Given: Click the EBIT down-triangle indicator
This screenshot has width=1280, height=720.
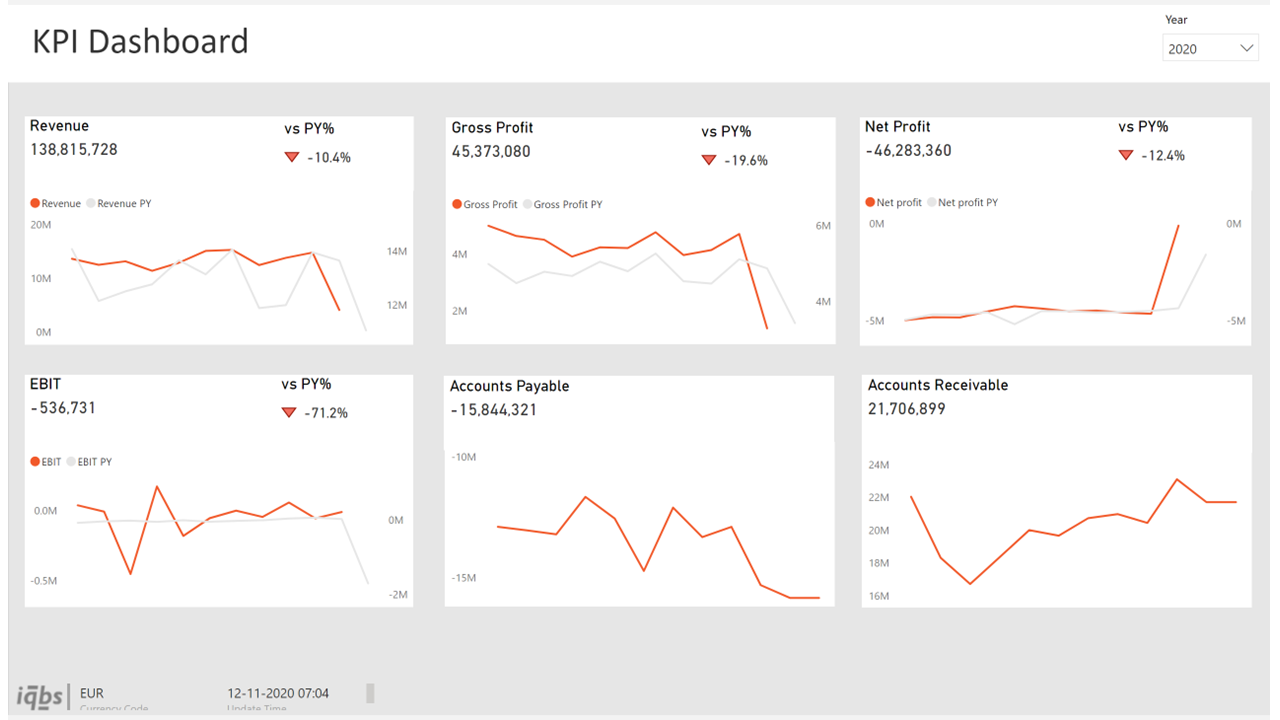Looking at the screenshot, I should [289, 412].
